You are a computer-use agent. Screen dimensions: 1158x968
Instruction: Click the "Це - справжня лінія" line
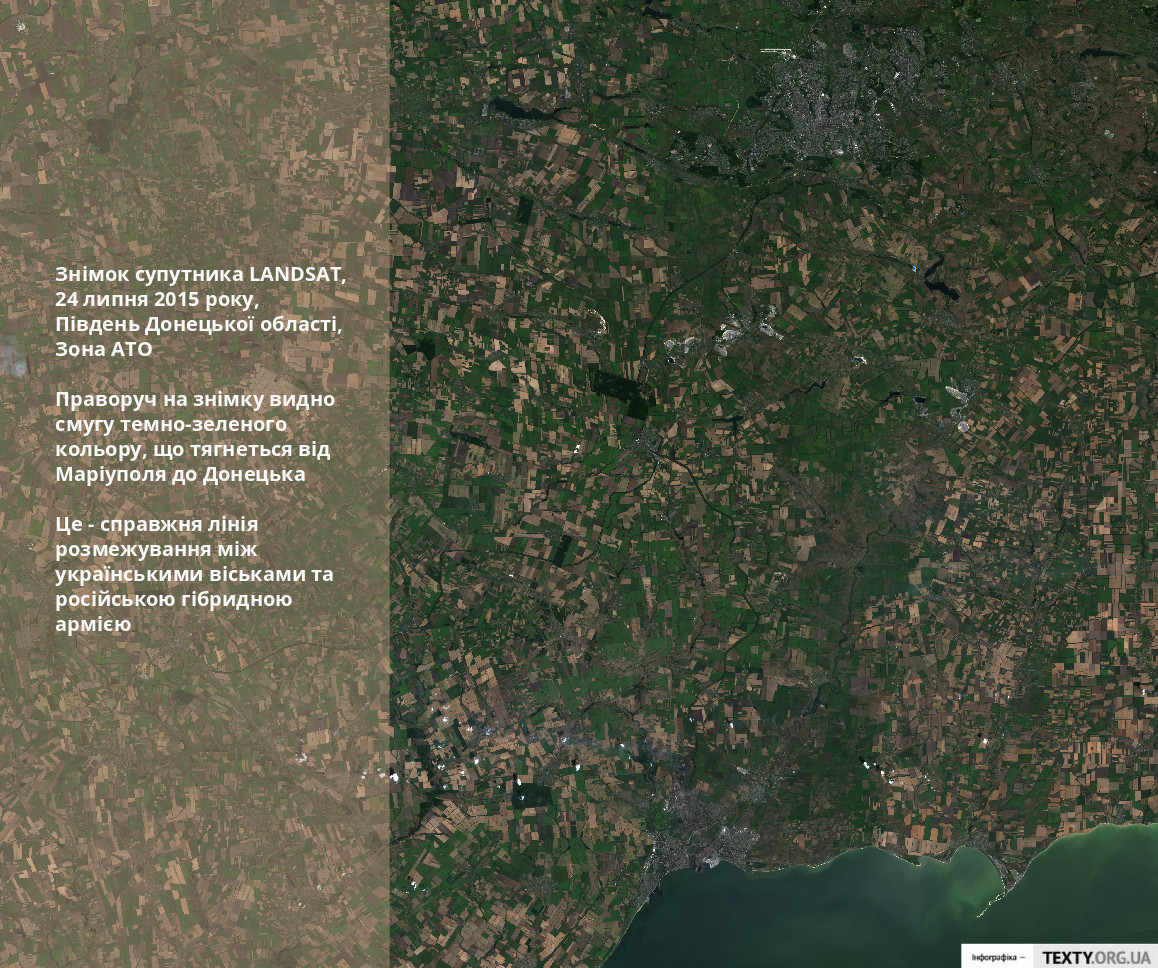point(157,524)
